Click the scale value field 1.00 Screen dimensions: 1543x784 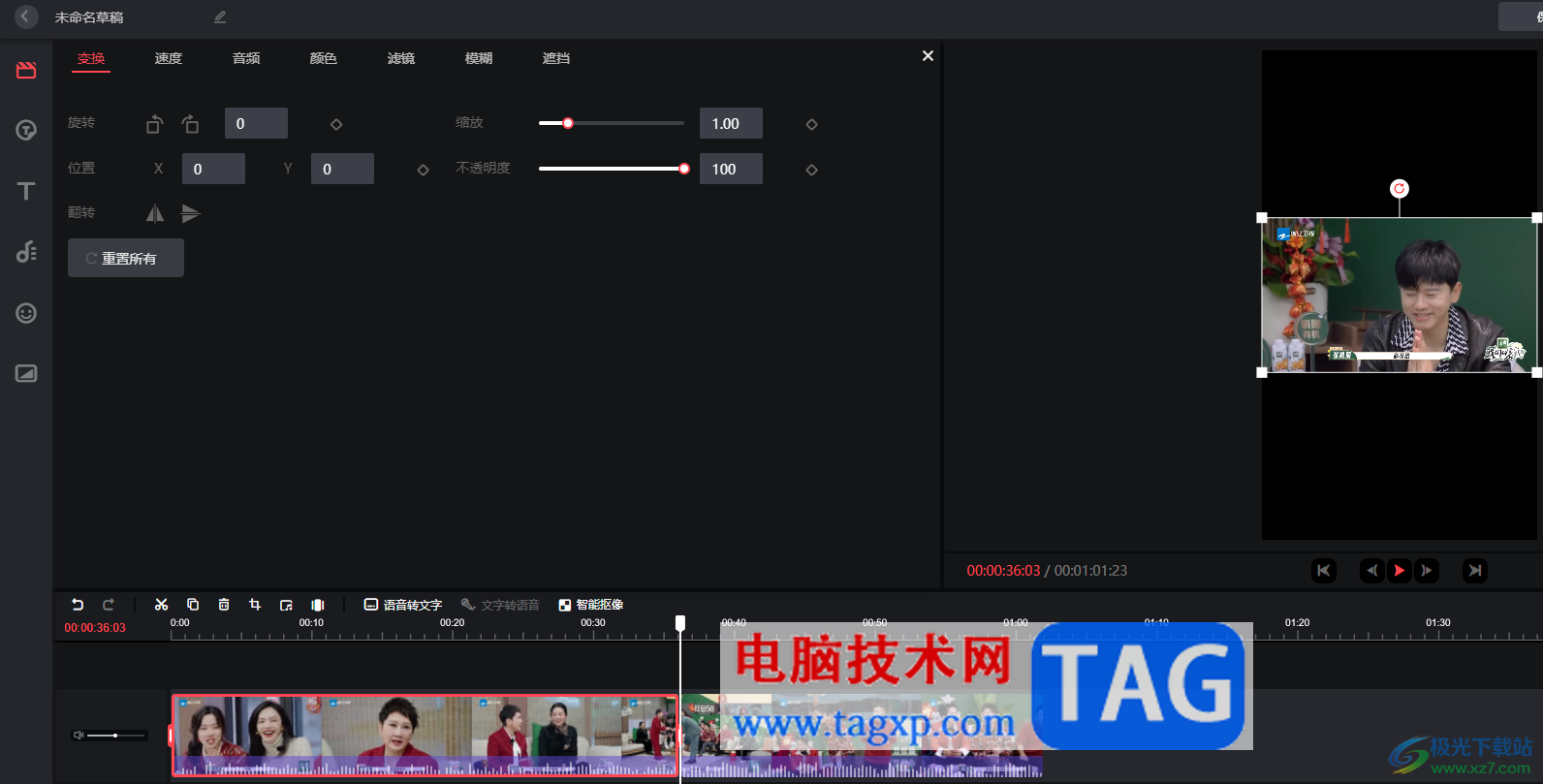[731, 123]
